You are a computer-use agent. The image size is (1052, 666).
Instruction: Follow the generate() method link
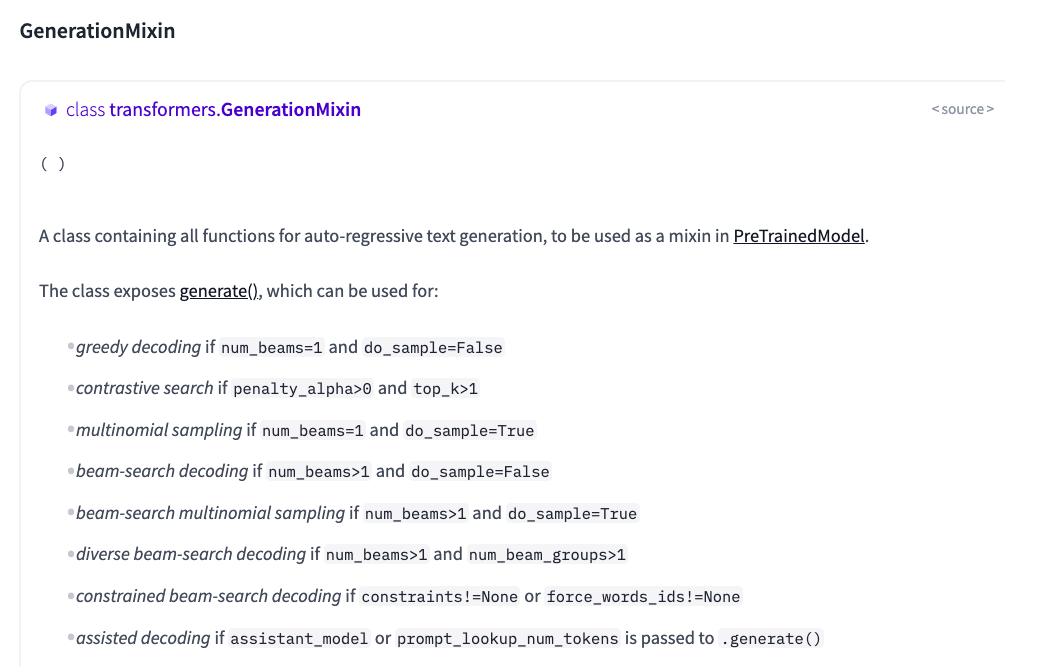[219, 291]
